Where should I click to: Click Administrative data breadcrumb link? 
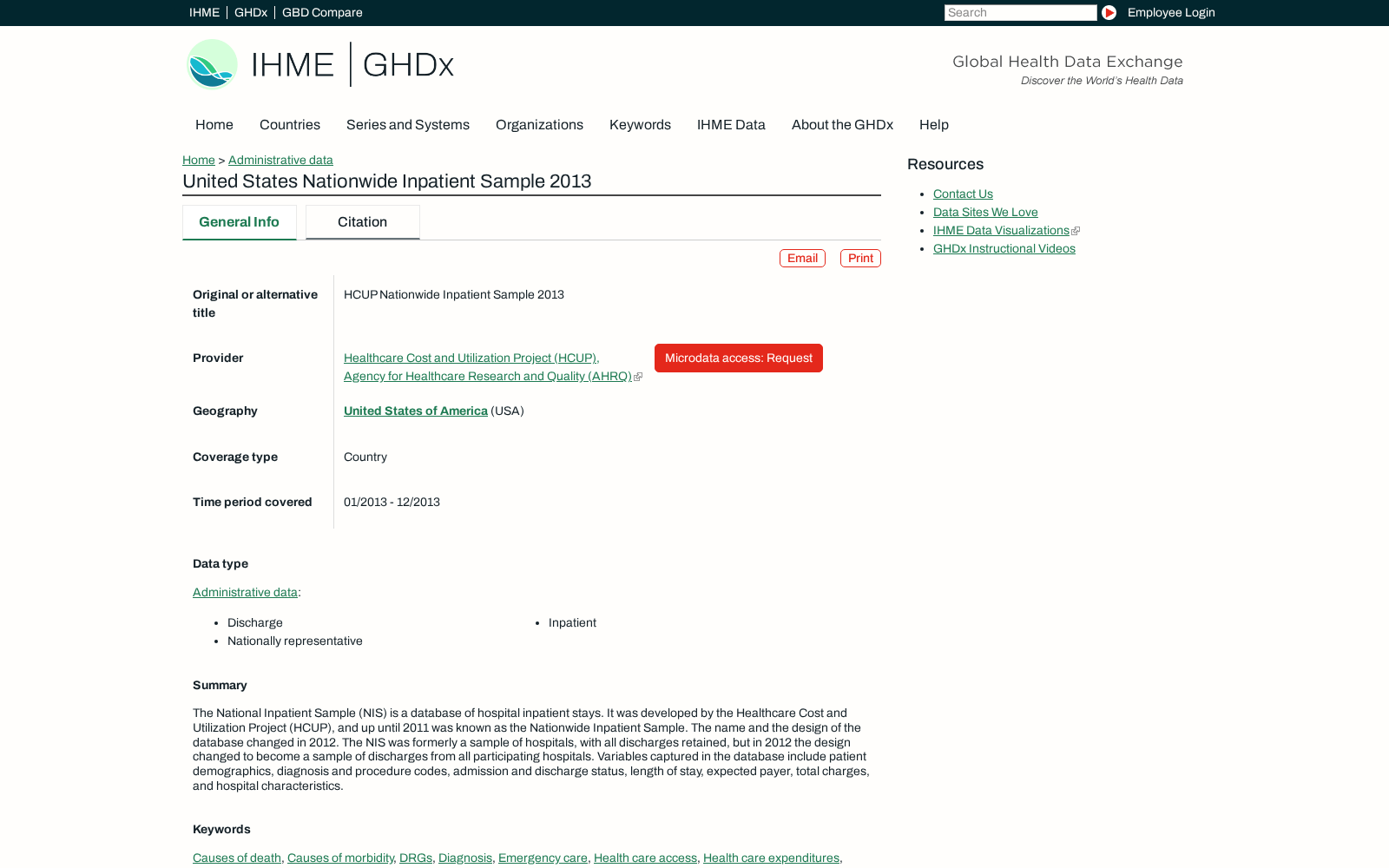pos(280,160)
